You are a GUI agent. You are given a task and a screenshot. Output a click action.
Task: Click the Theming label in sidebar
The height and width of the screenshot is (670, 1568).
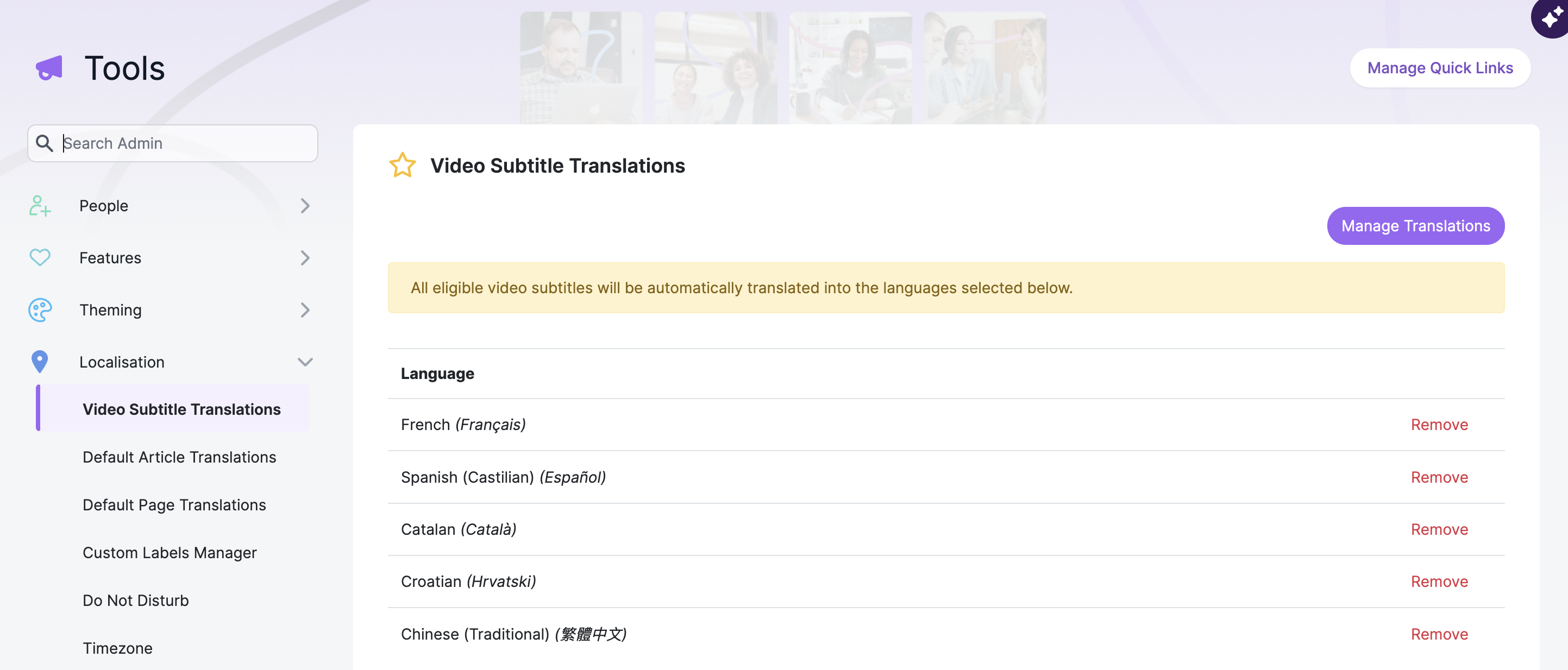[x=110, y=309]
